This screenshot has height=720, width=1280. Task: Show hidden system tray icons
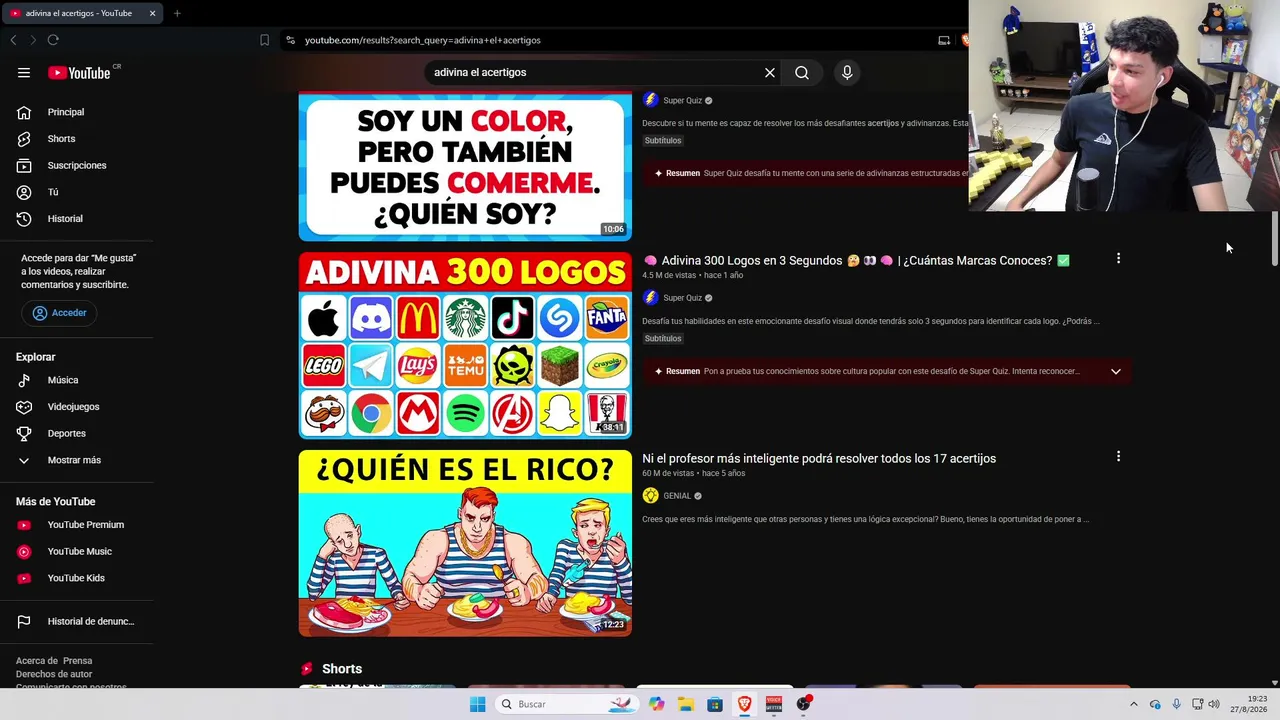[1134, 704]
